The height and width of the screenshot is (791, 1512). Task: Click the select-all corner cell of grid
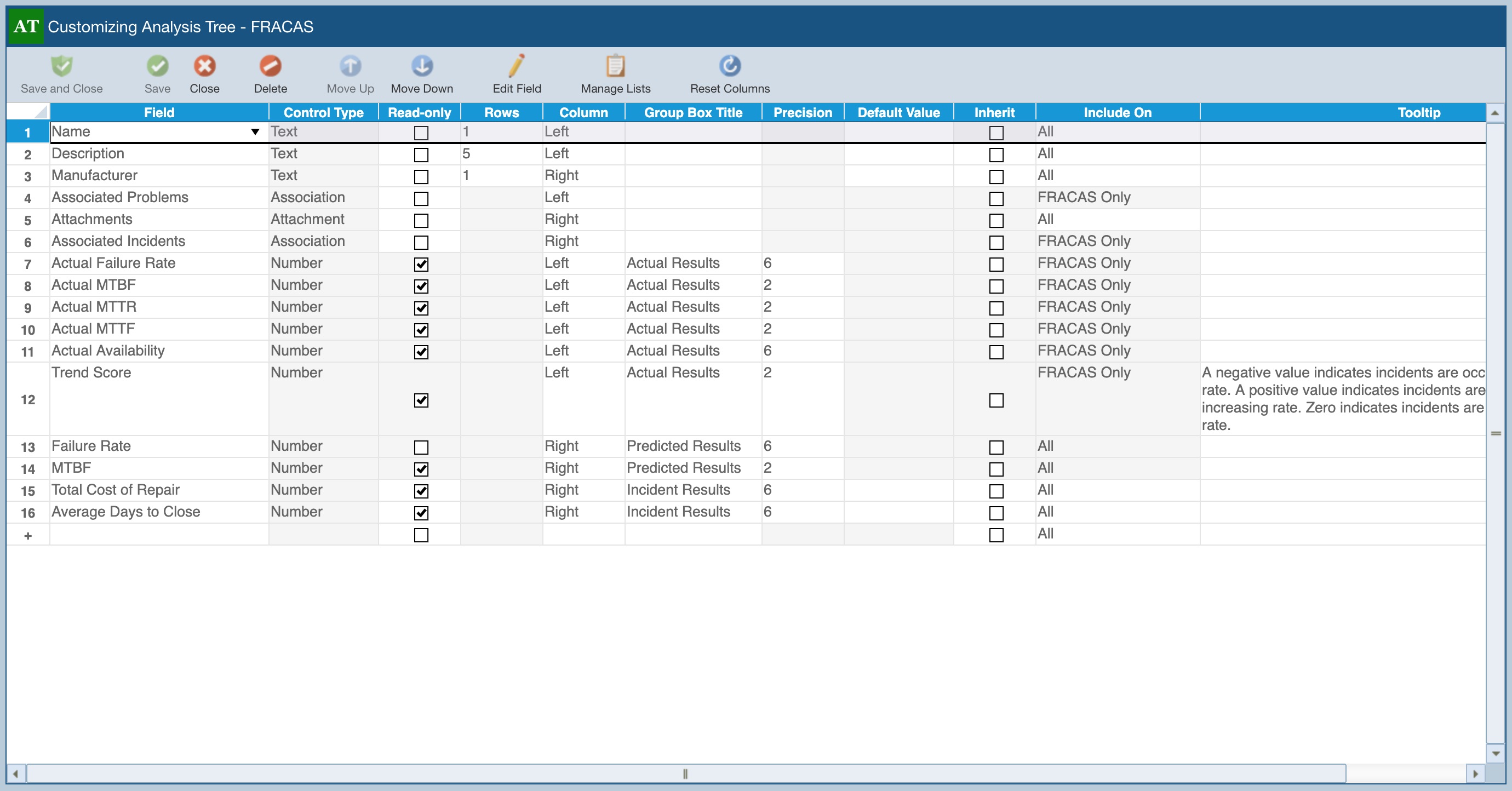coord(28,112)
